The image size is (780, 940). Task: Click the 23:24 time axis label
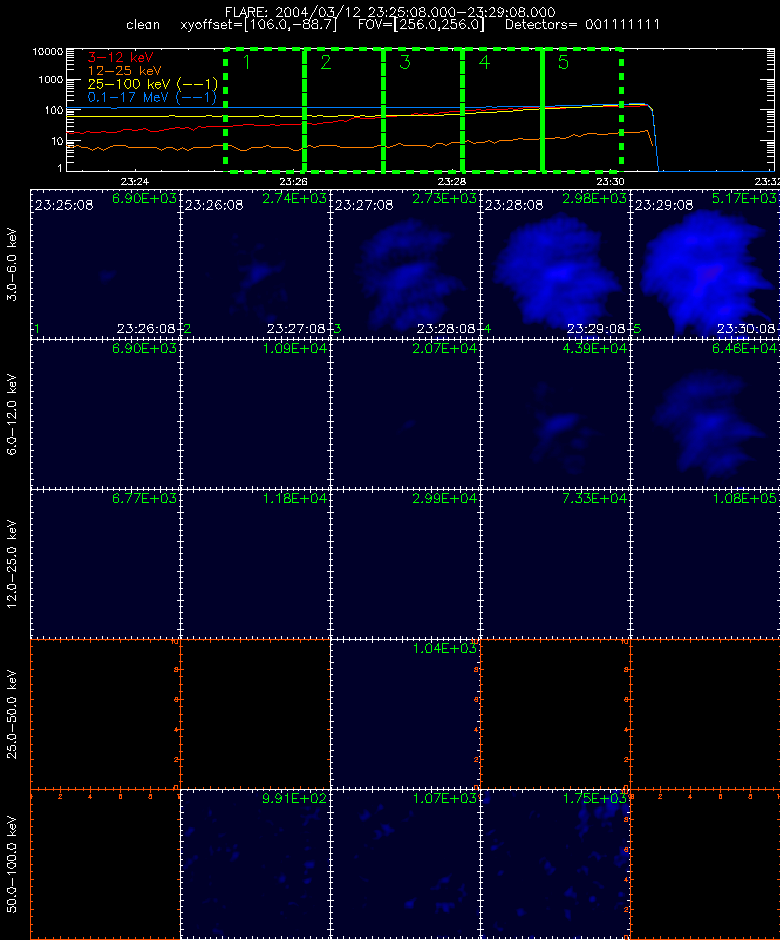[x=134, y=181]
